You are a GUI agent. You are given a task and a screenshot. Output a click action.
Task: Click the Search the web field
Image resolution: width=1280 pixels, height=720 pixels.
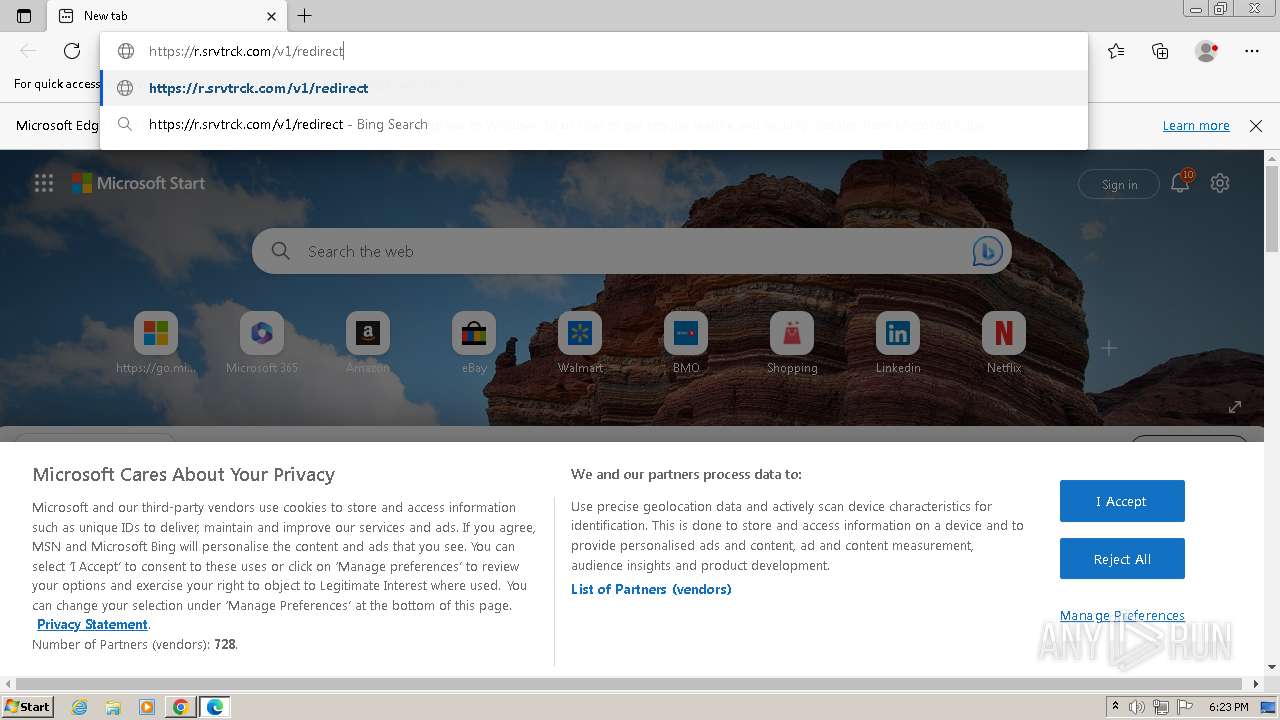pos(630,251)
